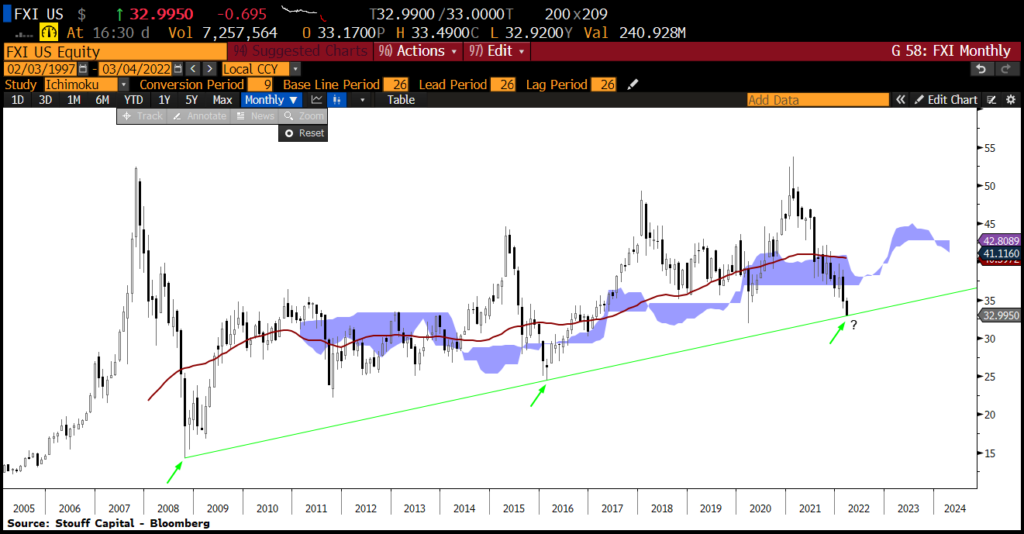Click the Local CCY currency field

pyautogui.click(x=255, y=69)
